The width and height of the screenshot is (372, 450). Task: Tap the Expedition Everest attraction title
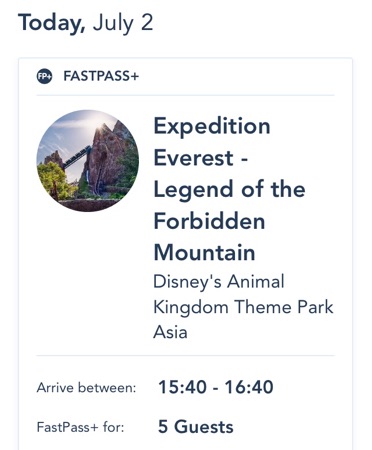pyautogui.click(x=229, y=189)
